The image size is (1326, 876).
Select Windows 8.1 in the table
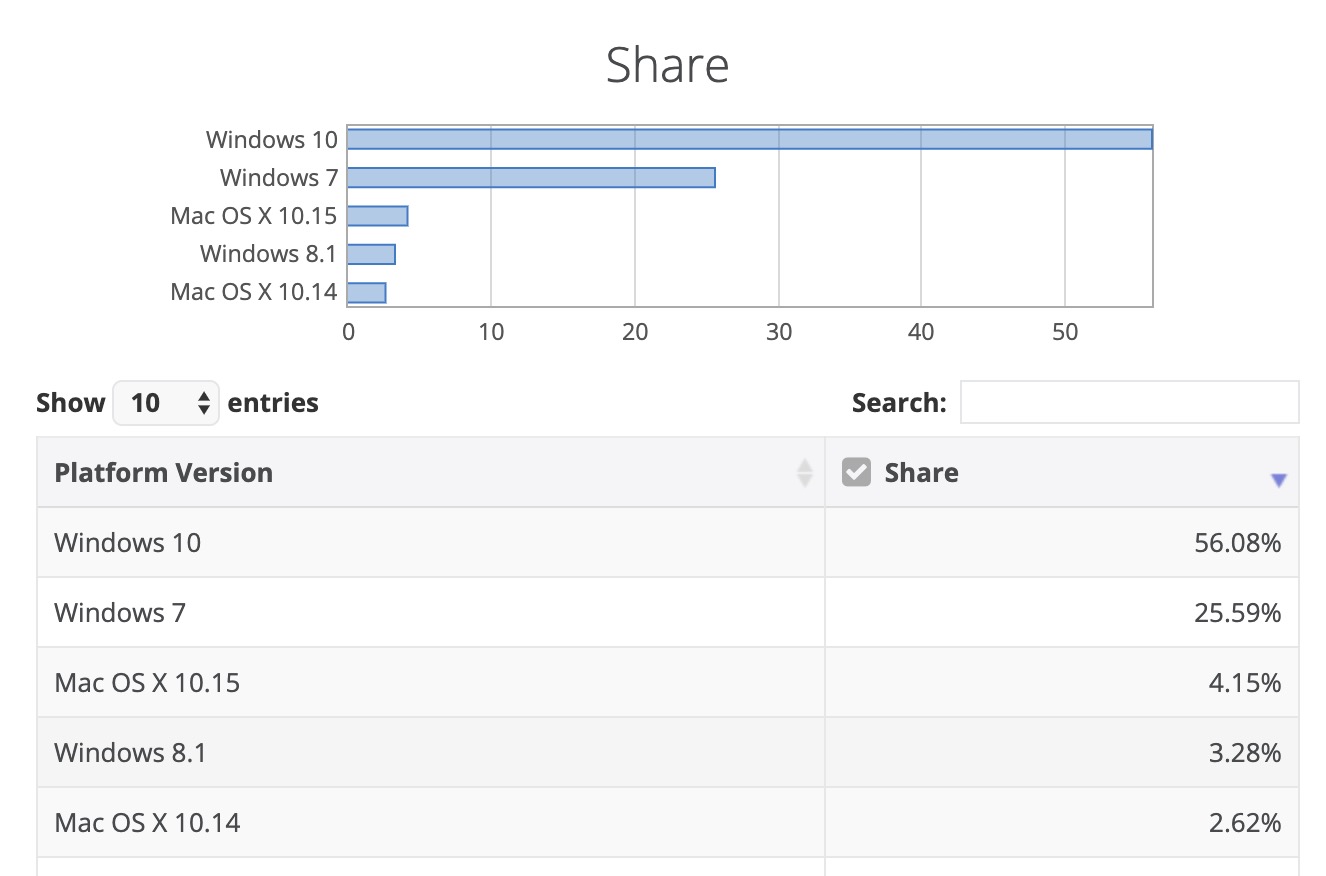coord(130,753)
